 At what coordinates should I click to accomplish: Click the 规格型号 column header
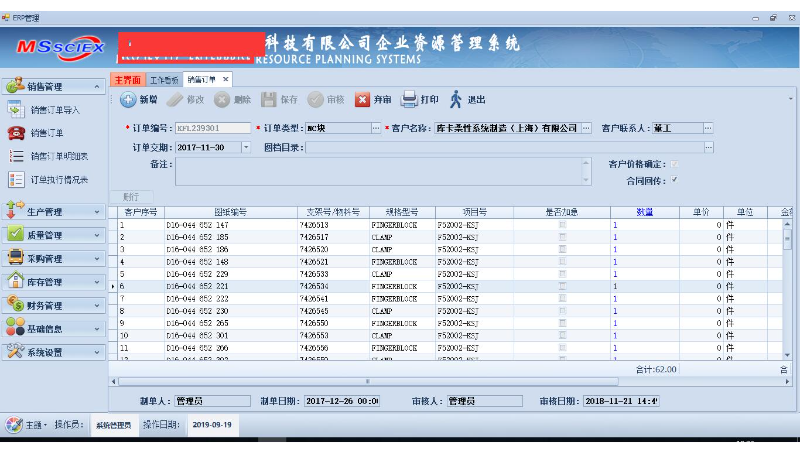pos(402,212)
